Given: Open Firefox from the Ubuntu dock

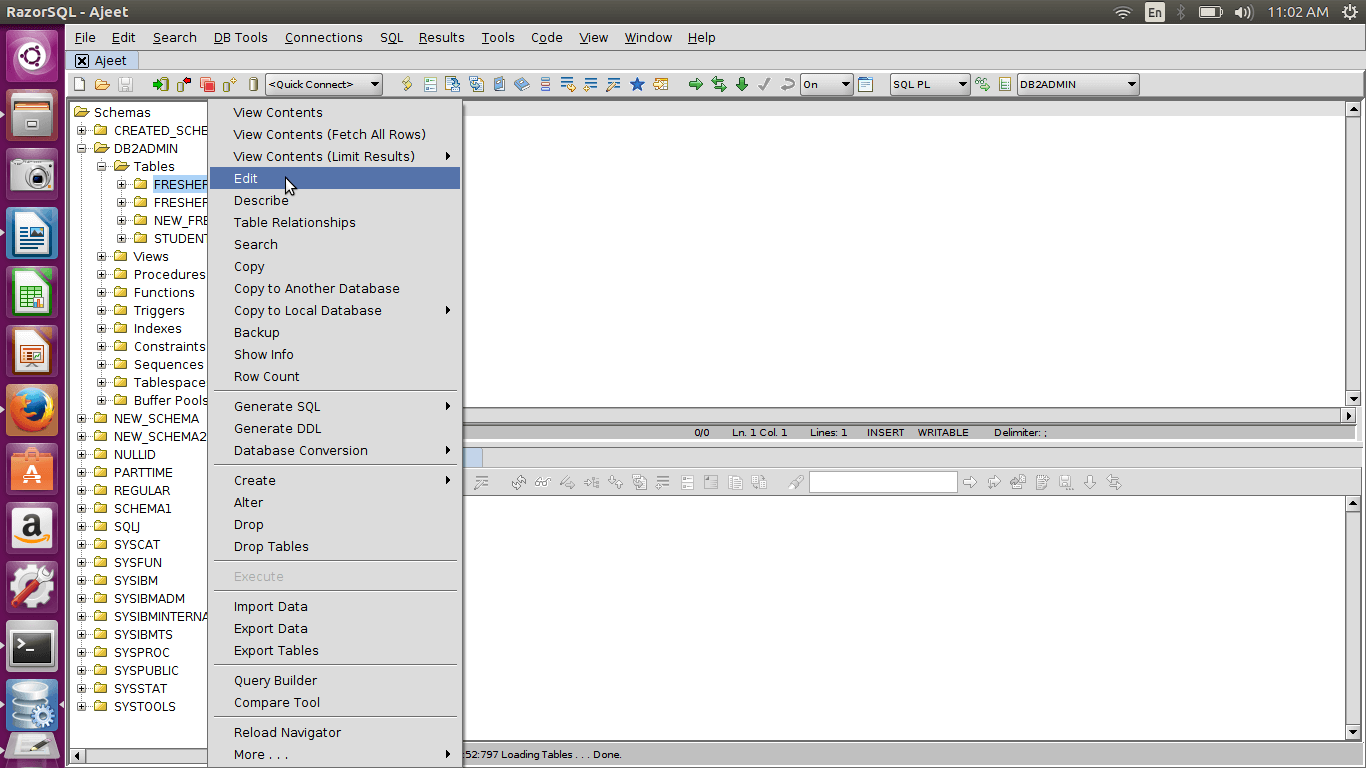Looking at the screenshot, I should tap(32, 409).
